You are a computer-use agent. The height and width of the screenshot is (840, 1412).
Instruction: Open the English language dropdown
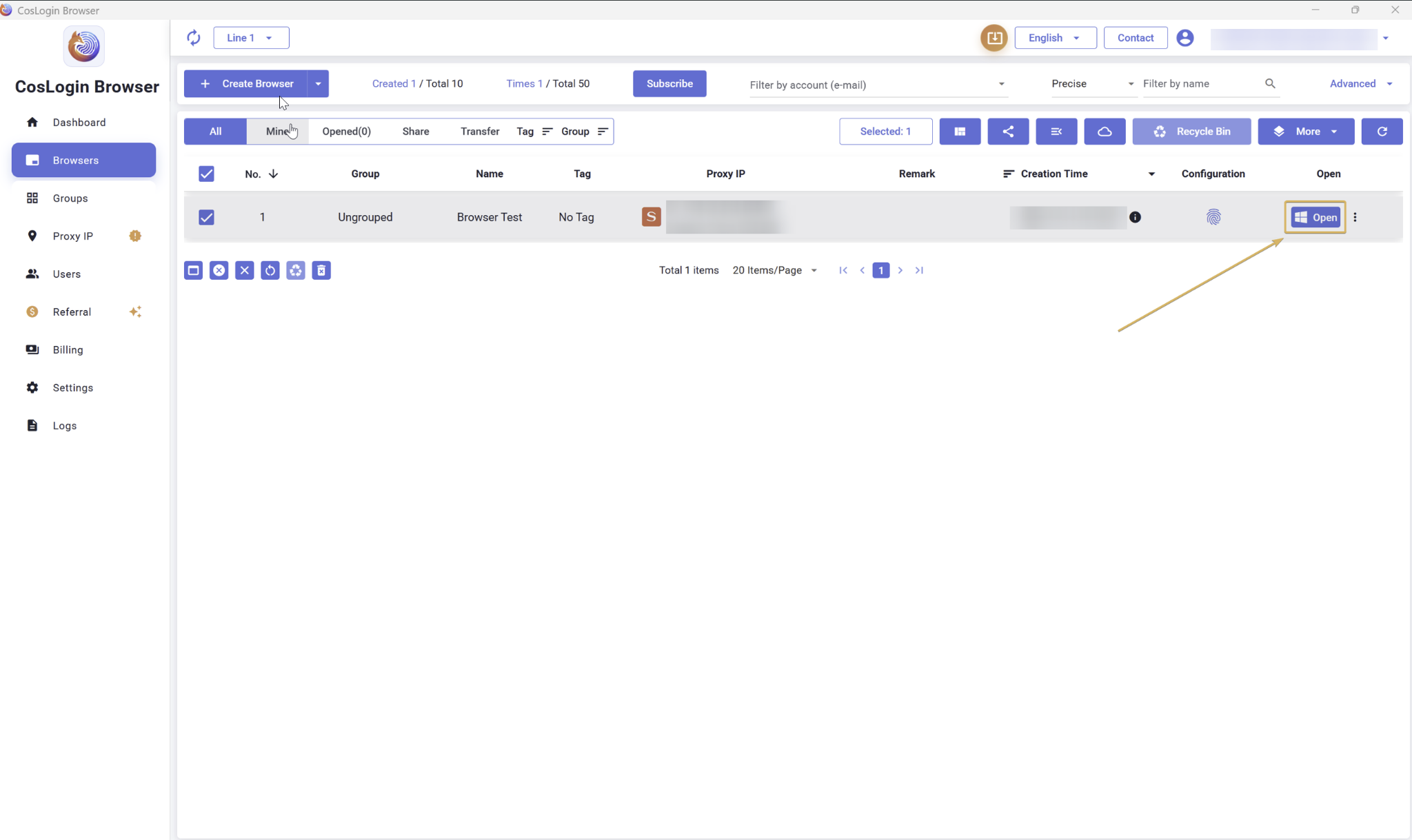coord(1055,38)
